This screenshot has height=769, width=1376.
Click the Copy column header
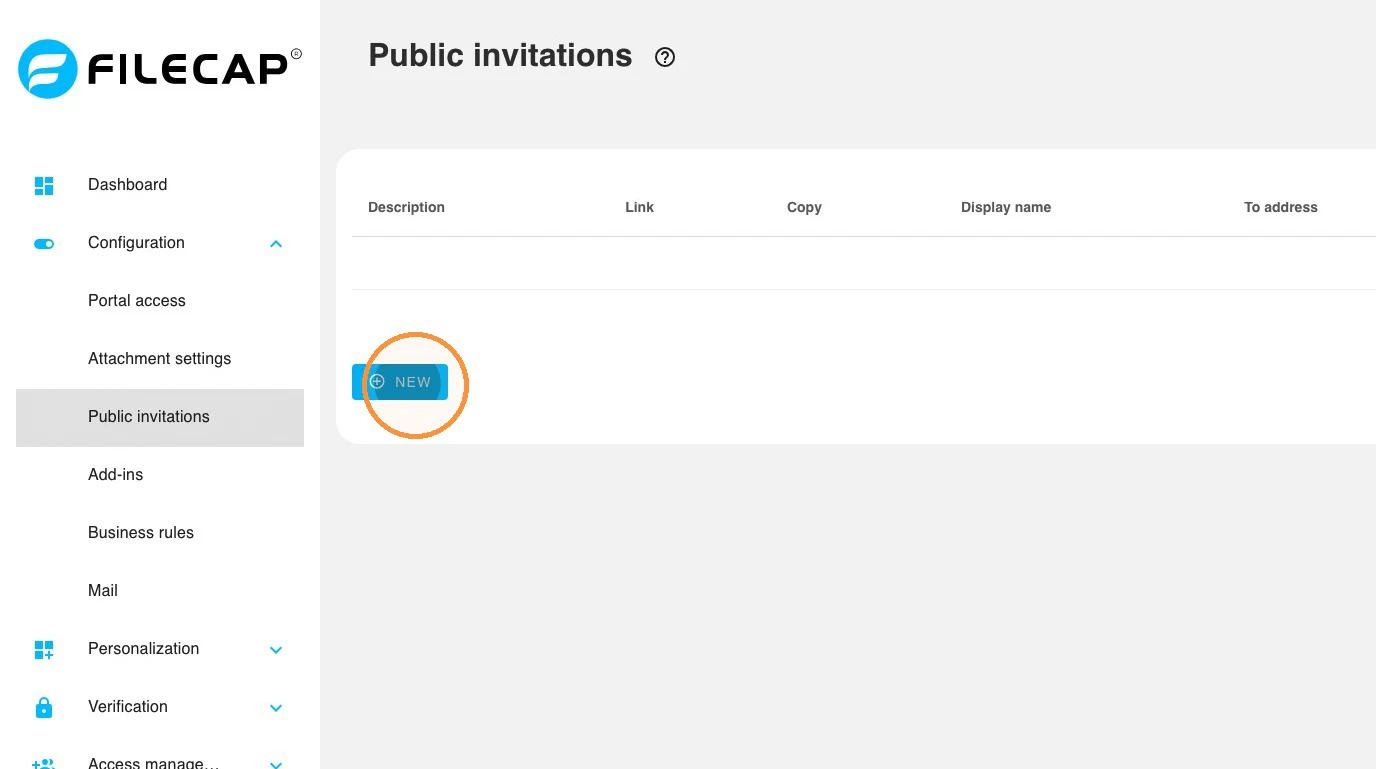804,207
